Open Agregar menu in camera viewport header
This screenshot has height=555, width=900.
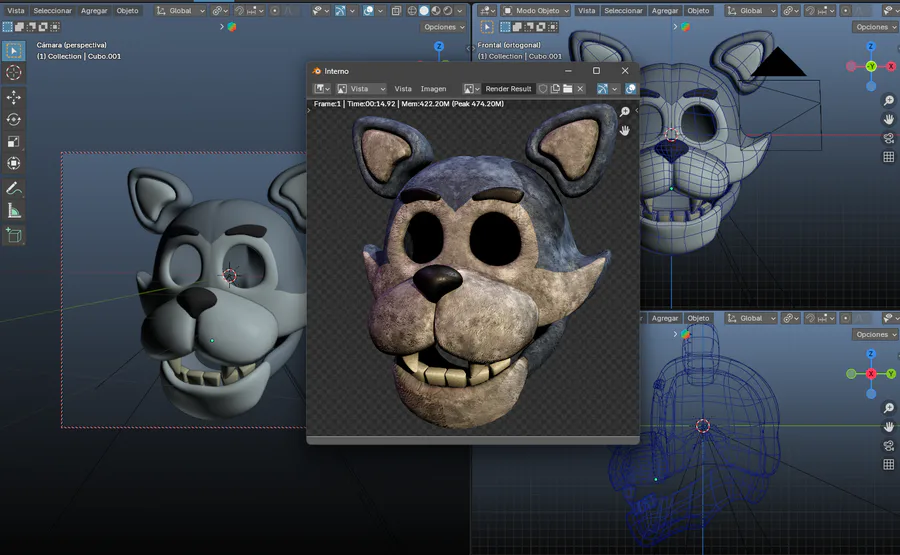click(94, 10)
